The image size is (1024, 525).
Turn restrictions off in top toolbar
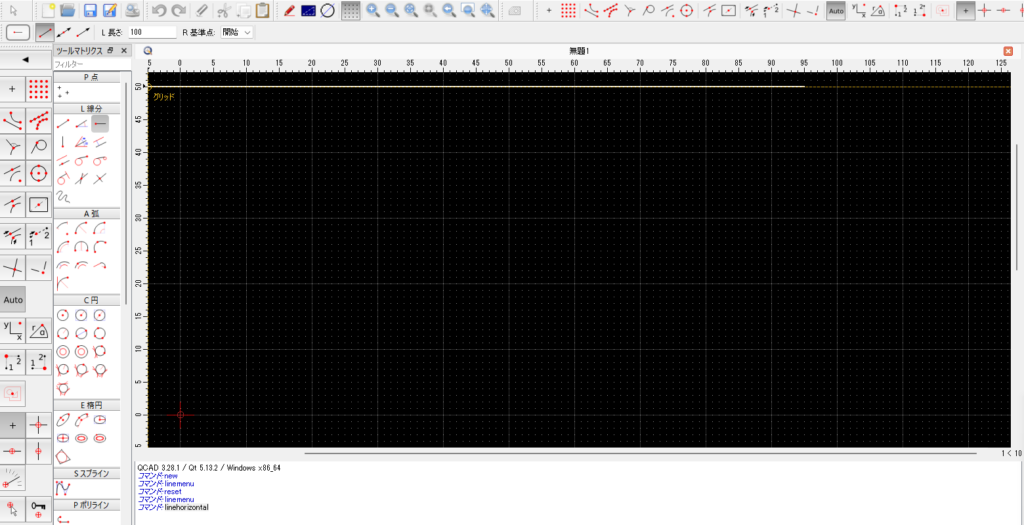click(x=965, y=10)
